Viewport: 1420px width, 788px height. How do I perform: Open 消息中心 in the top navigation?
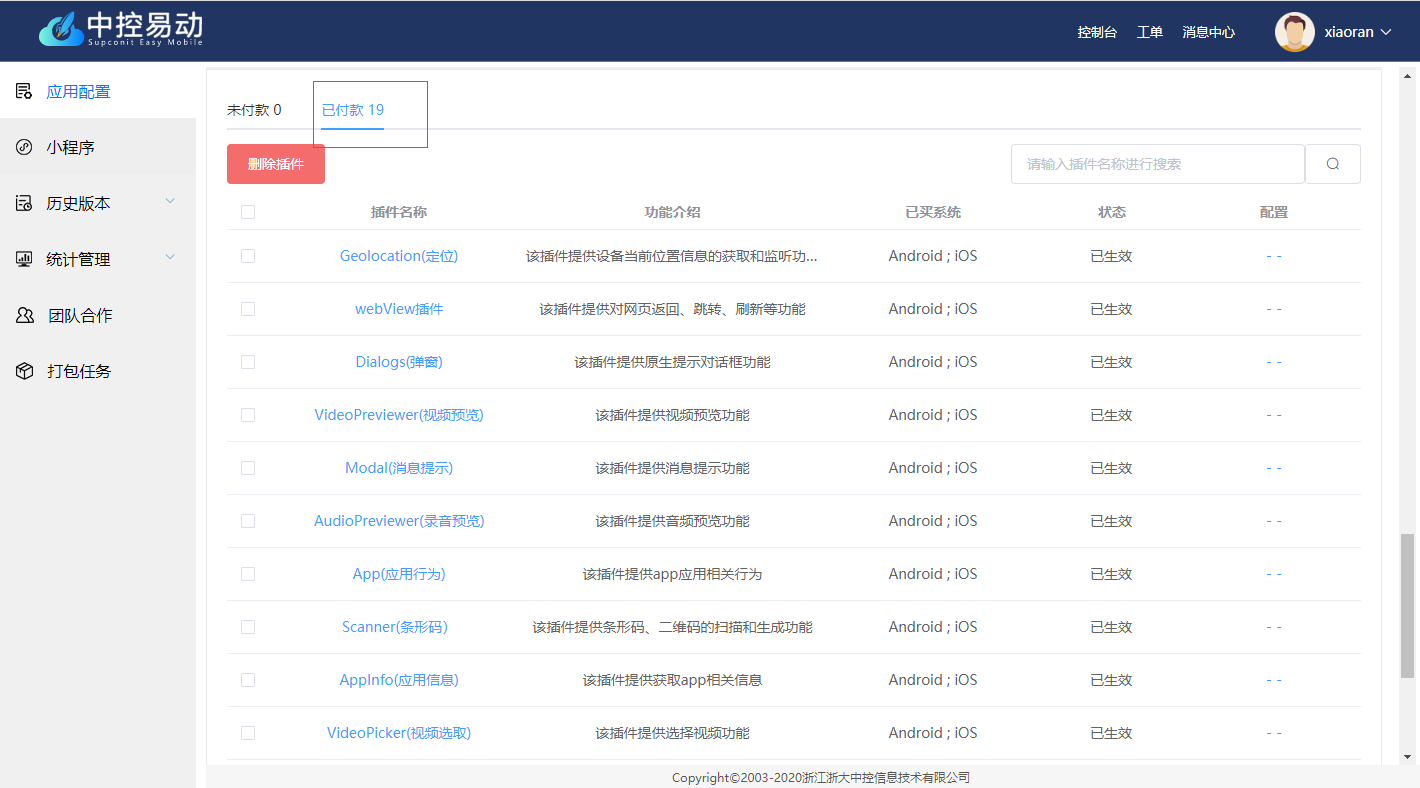(x=1208, y=32)
